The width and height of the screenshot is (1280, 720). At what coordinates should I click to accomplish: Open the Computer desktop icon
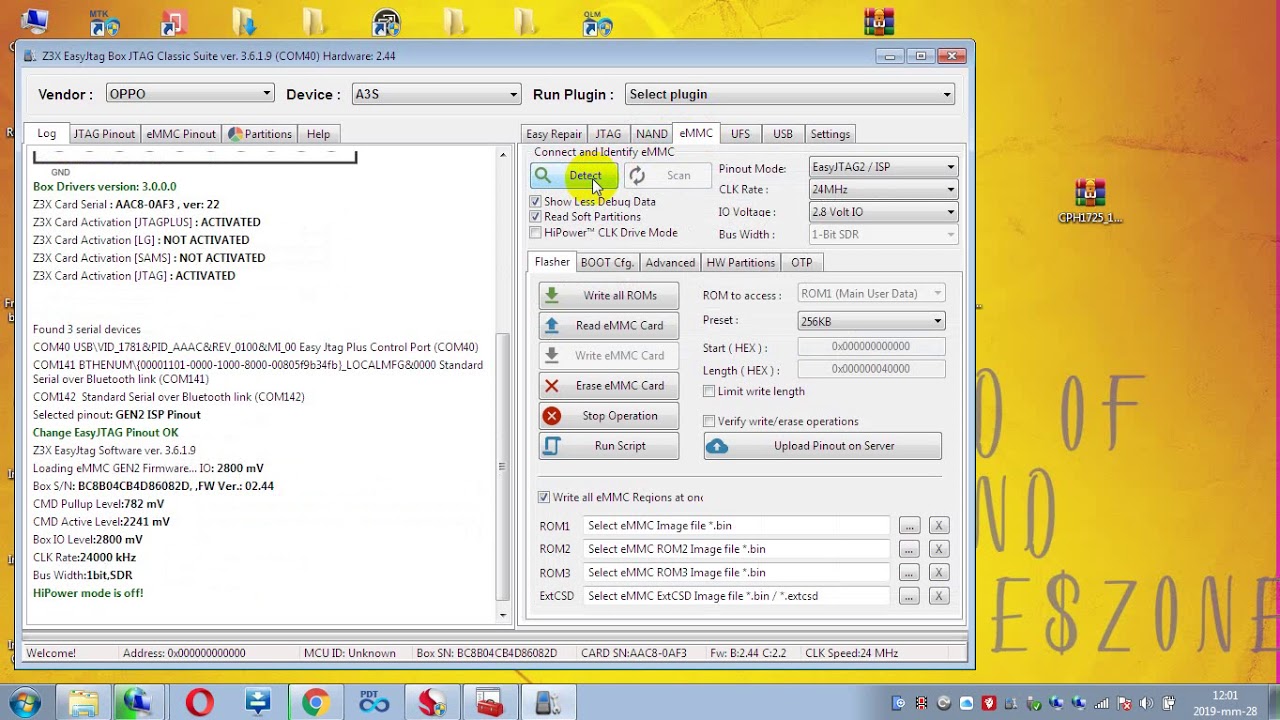(x=33, y=20)
